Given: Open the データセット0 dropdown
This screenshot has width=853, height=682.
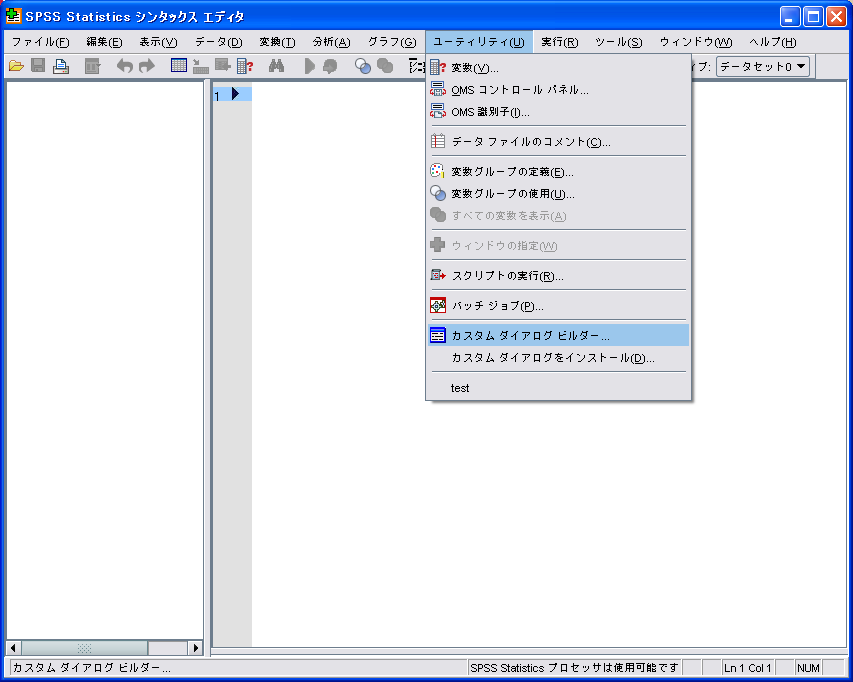Looking at the screenshot, I should 763,66.
